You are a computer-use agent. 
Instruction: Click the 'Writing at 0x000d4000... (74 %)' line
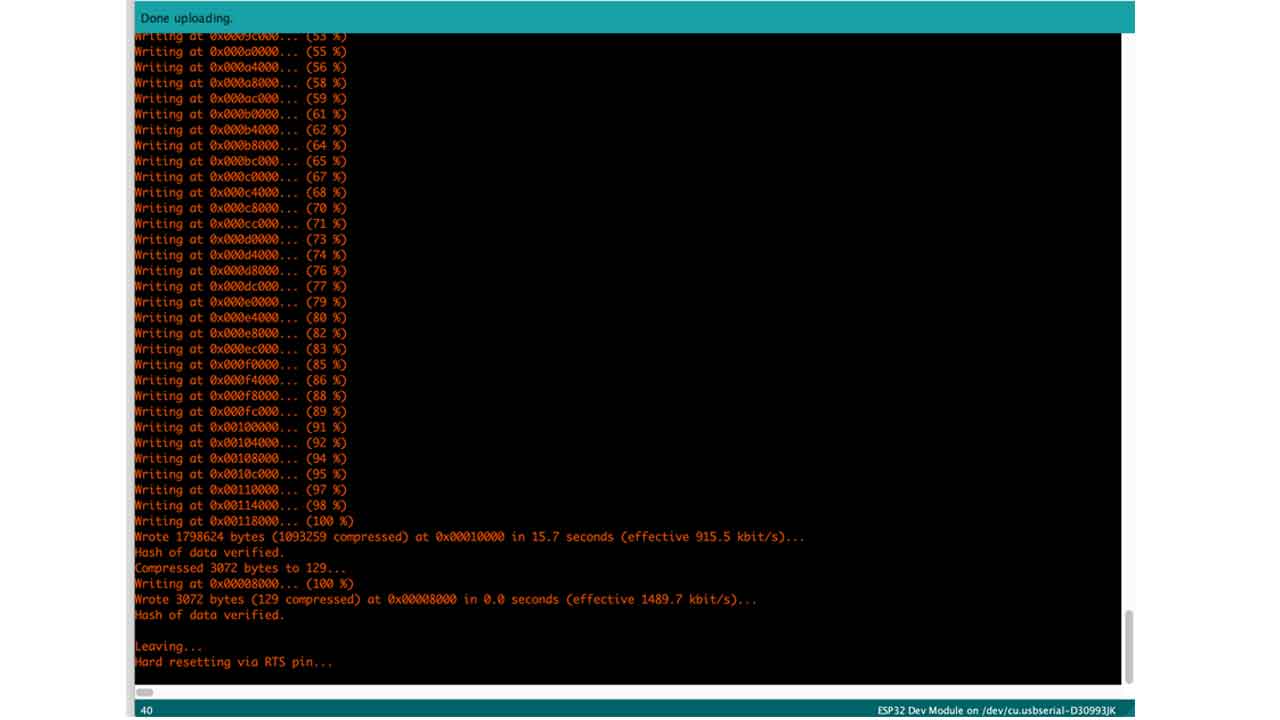point(241,255)
